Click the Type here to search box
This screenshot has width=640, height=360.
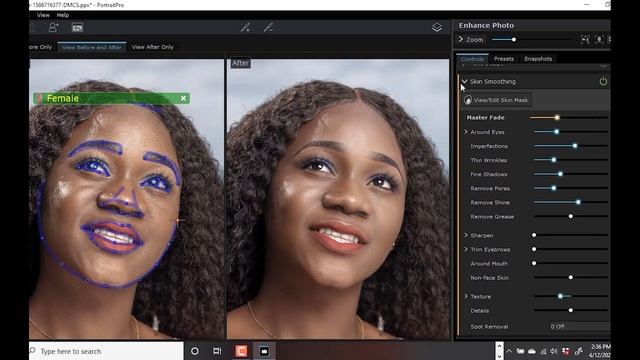(106, 351)
